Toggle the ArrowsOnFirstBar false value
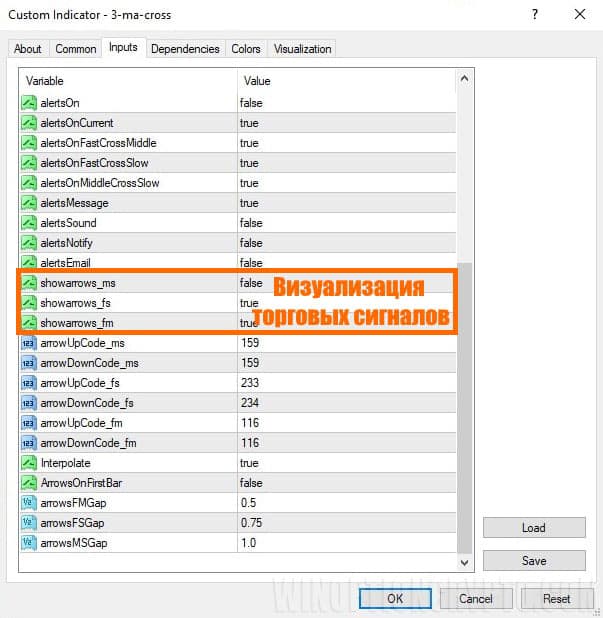The image size is (603, 618). 250,483
